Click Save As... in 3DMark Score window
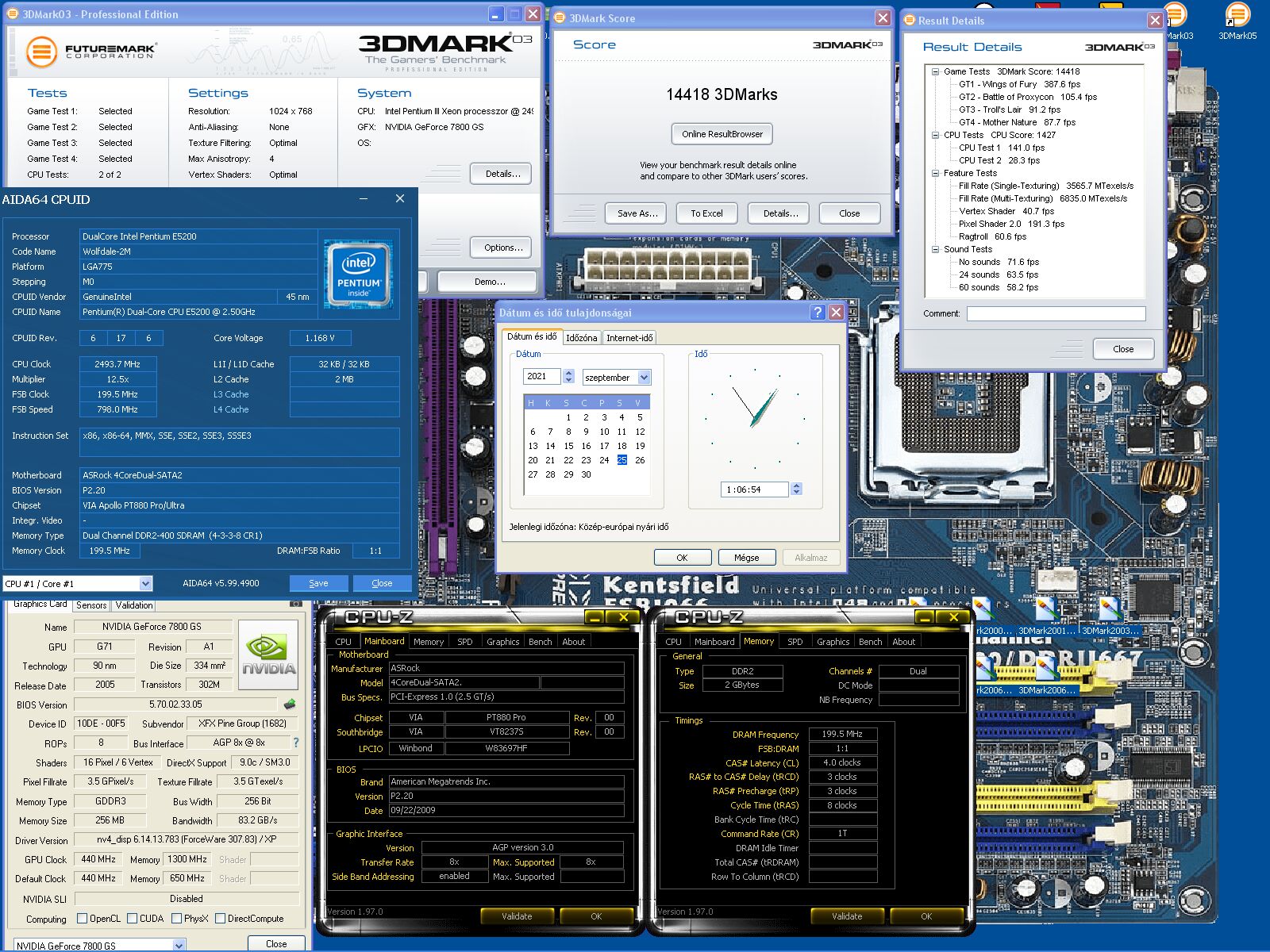 coord(637,213)
